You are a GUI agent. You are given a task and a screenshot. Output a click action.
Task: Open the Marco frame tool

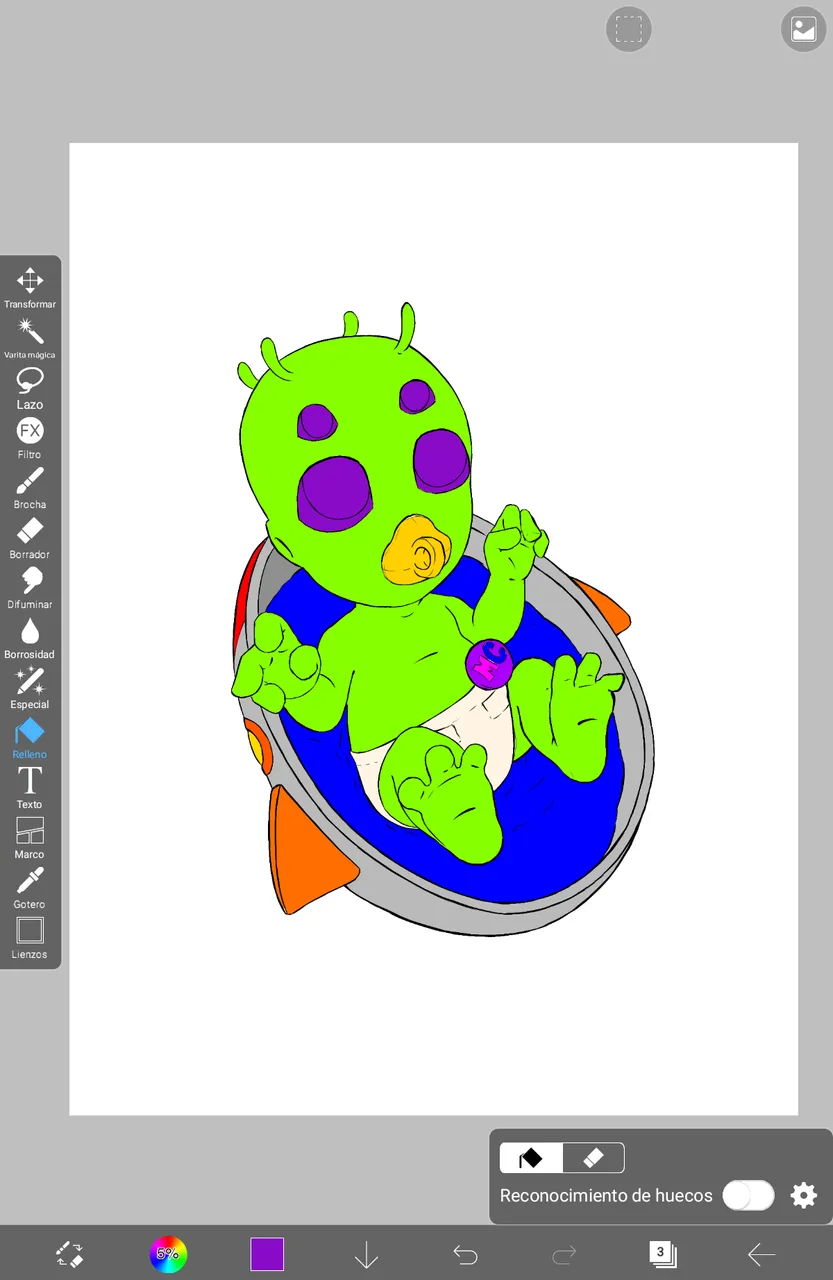(30, 838)
